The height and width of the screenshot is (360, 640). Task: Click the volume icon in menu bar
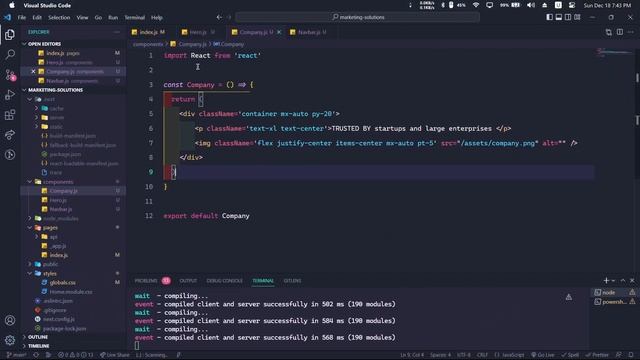coord(531,5)
